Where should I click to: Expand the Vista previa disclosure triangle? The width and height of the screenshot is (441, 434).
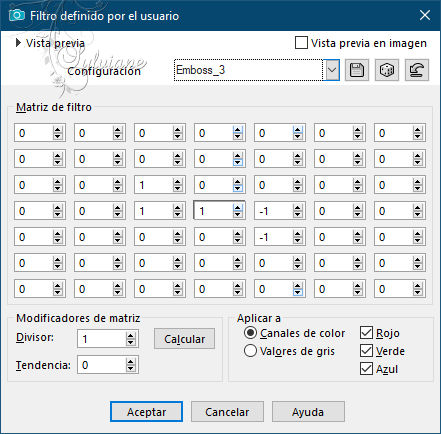pyautogui.click(x=19, y=43)
